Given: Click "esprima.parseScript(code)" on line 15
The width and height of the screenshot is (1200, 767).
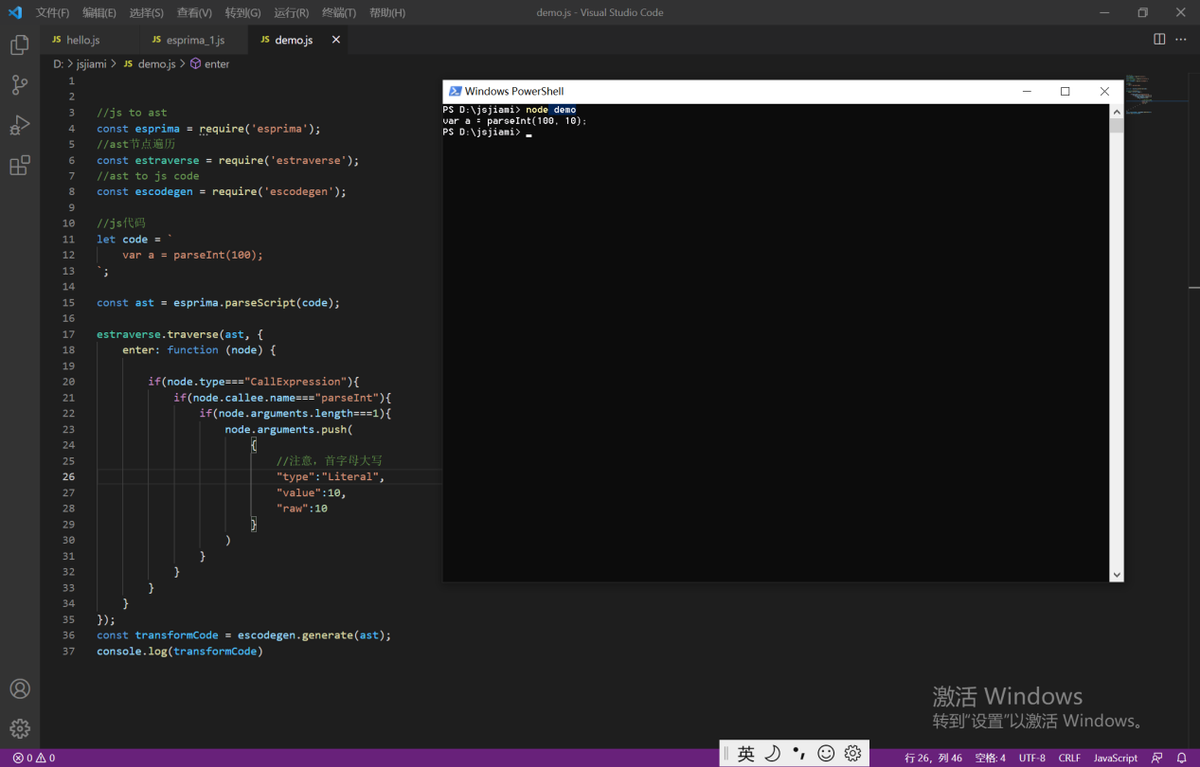Looking at the screenshot, I should click(x=256, y=303).
